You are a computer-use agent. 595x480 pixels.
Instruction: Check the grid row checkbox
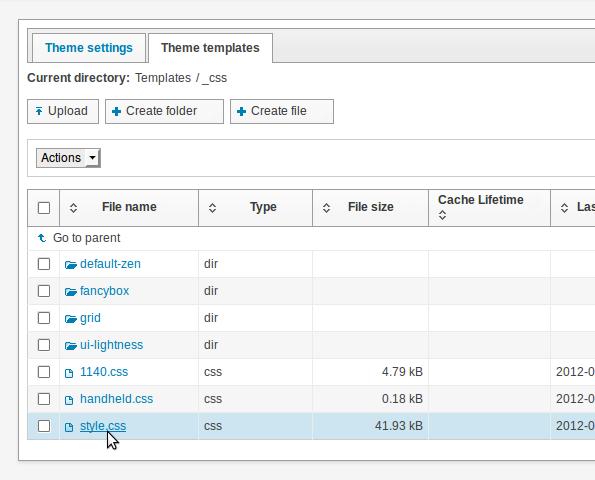(x=44, y=318)
